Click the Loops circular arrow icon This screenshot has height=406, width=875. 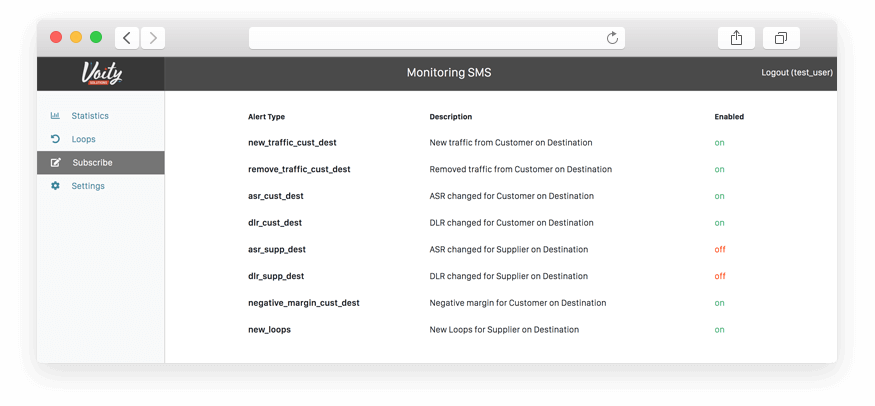pos(55,139)
